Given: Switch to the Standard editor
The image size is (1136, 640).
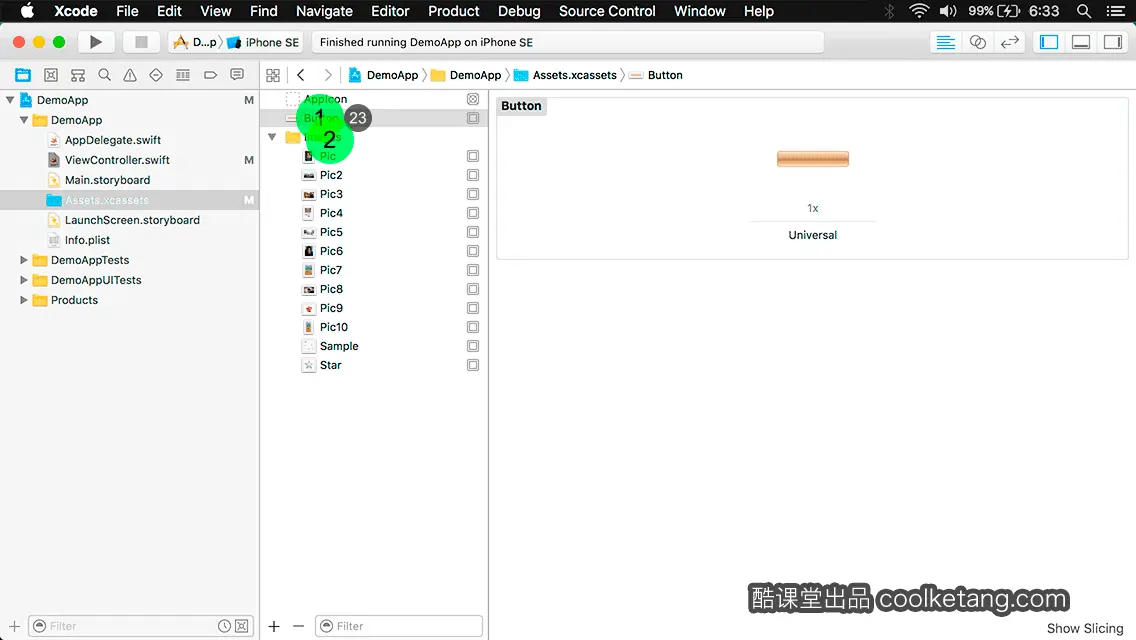Looking at the screenshot, I should click(945, 42).
